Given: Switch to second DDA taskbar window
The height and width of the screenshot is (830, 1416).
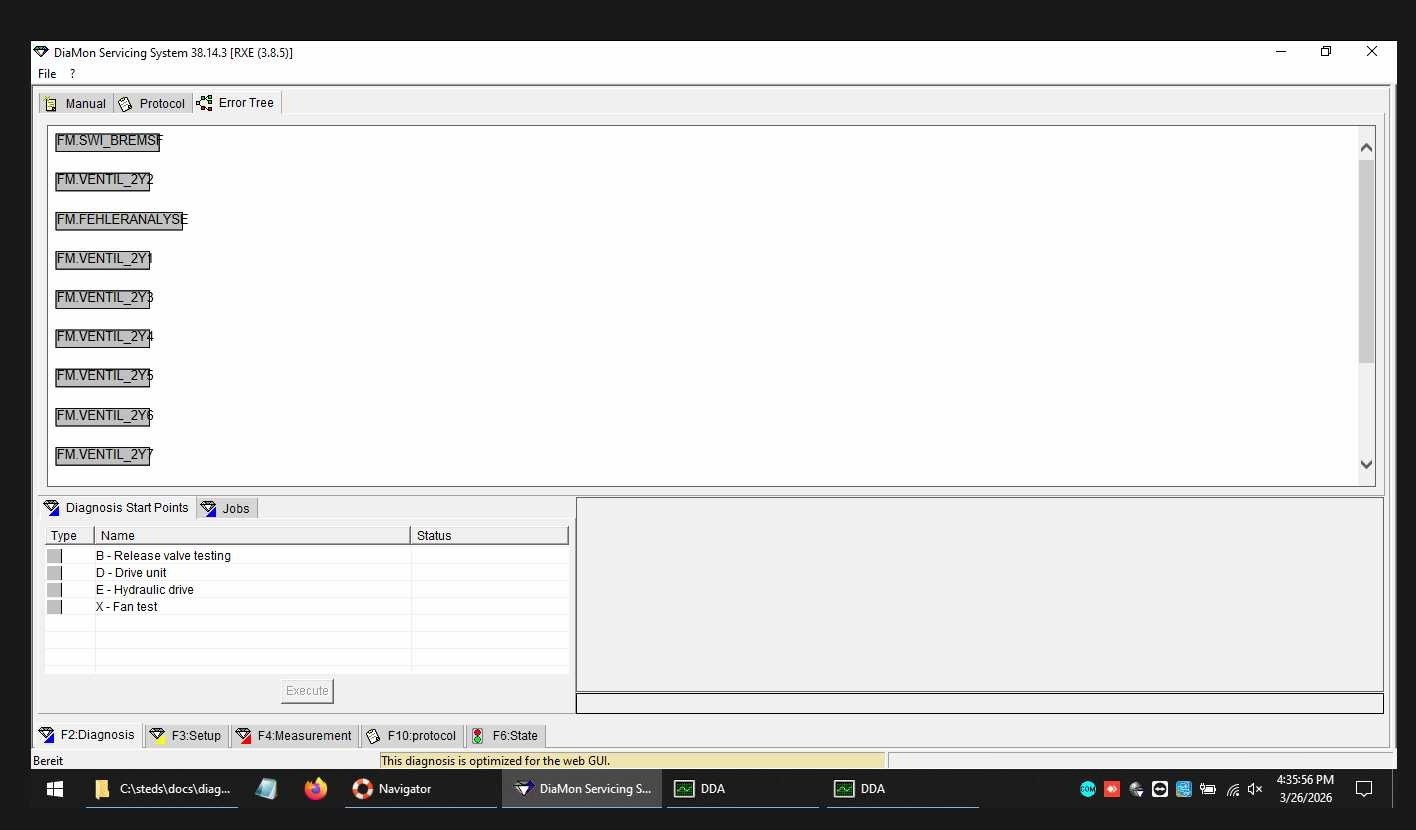Looking at the screenshot, I should 903,789.
